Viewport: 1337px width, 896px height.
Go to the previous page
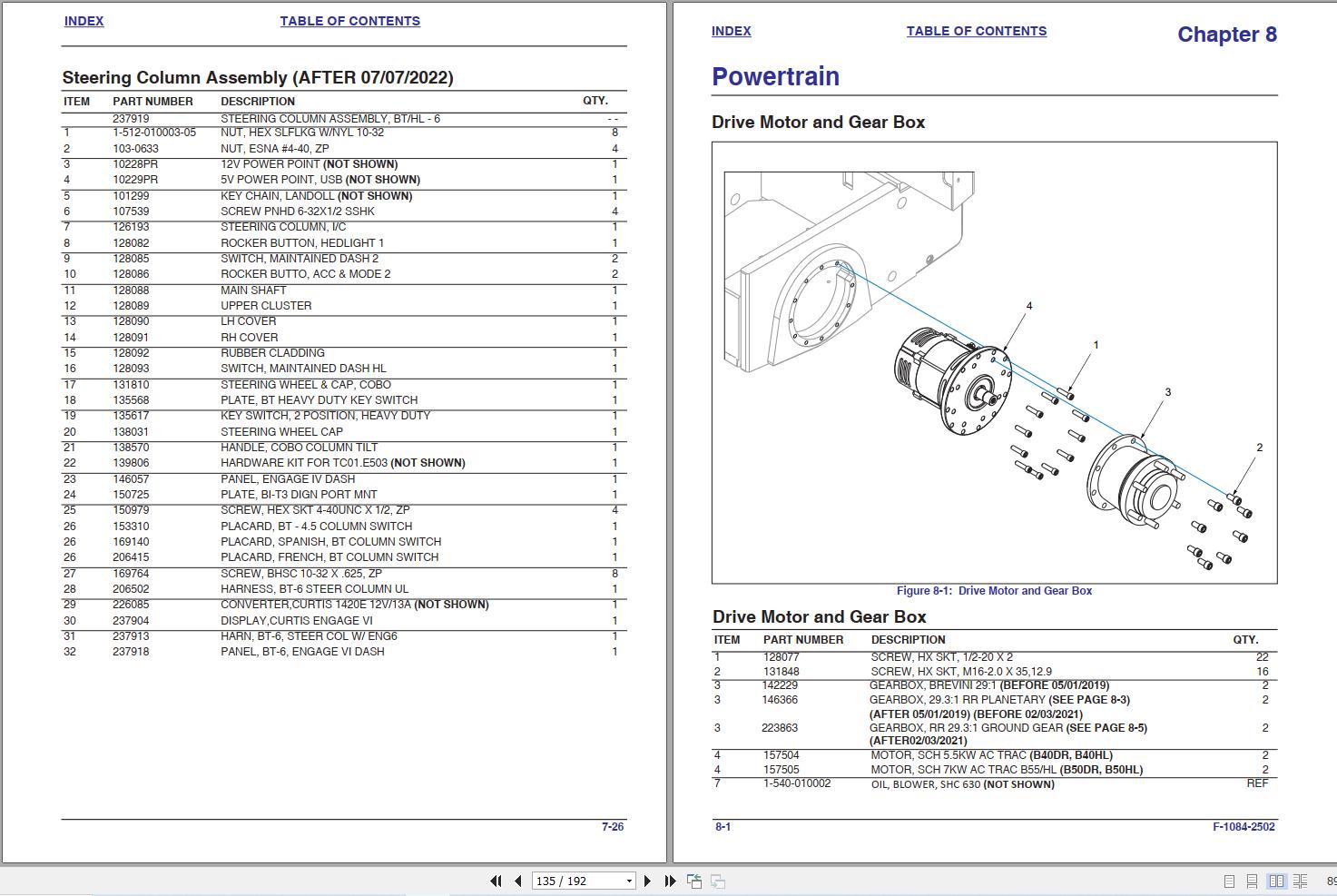518,881
